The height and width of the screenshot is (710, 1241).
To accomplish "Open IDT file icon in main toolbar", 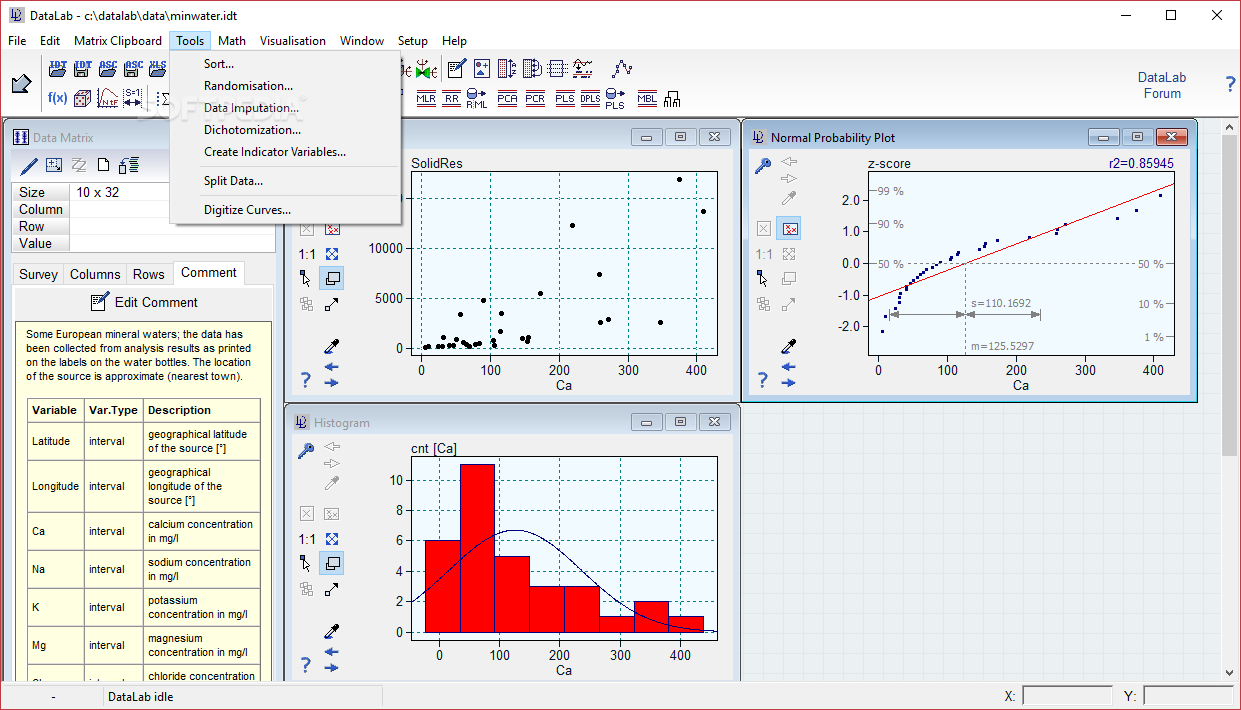I will [57, 69].
